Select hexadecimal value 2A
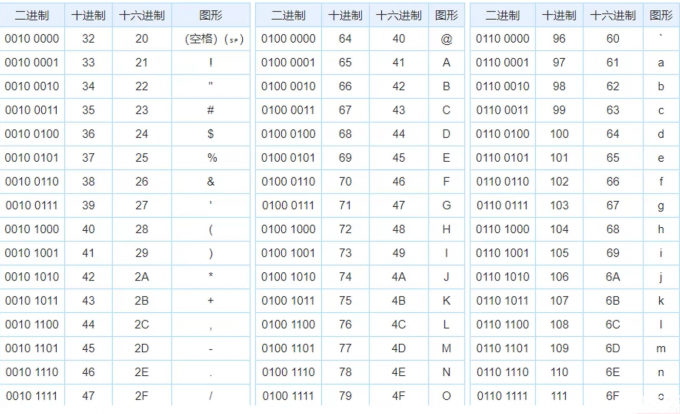The image size is (680, 414). (142, 277)
